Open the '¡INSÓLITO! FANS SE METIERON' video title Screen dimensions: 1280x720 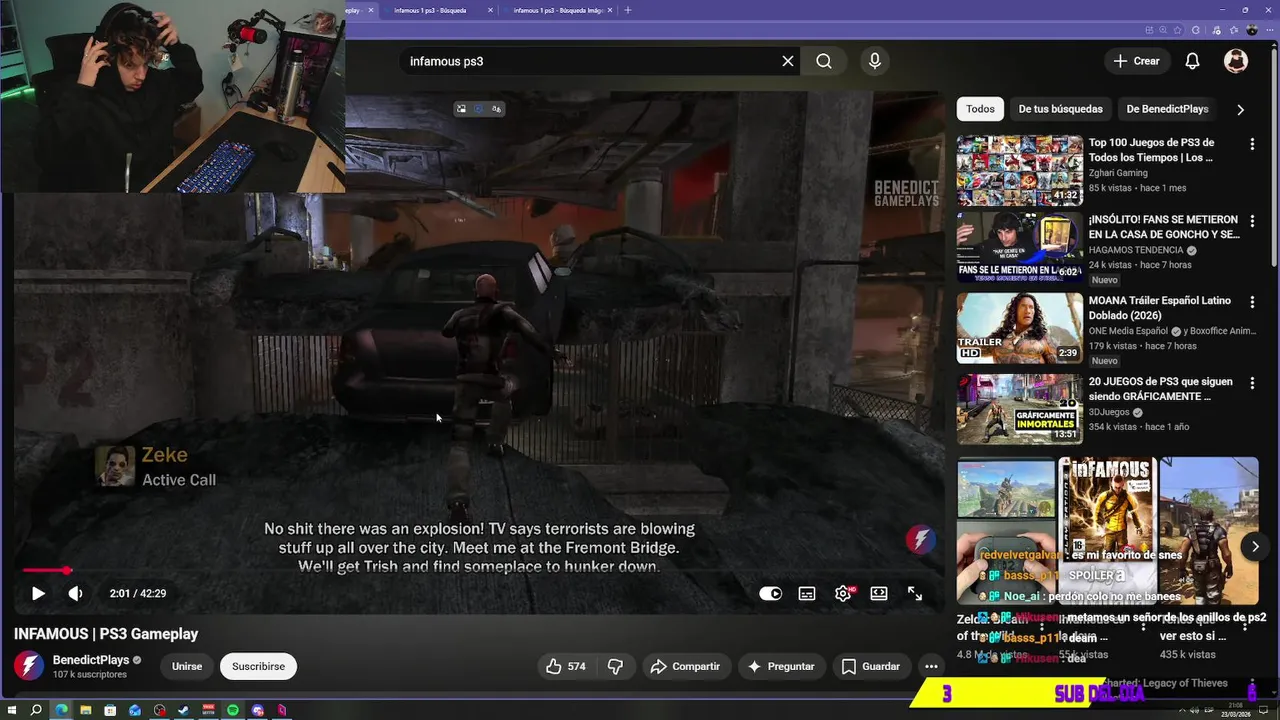[x=1164, y=227]
